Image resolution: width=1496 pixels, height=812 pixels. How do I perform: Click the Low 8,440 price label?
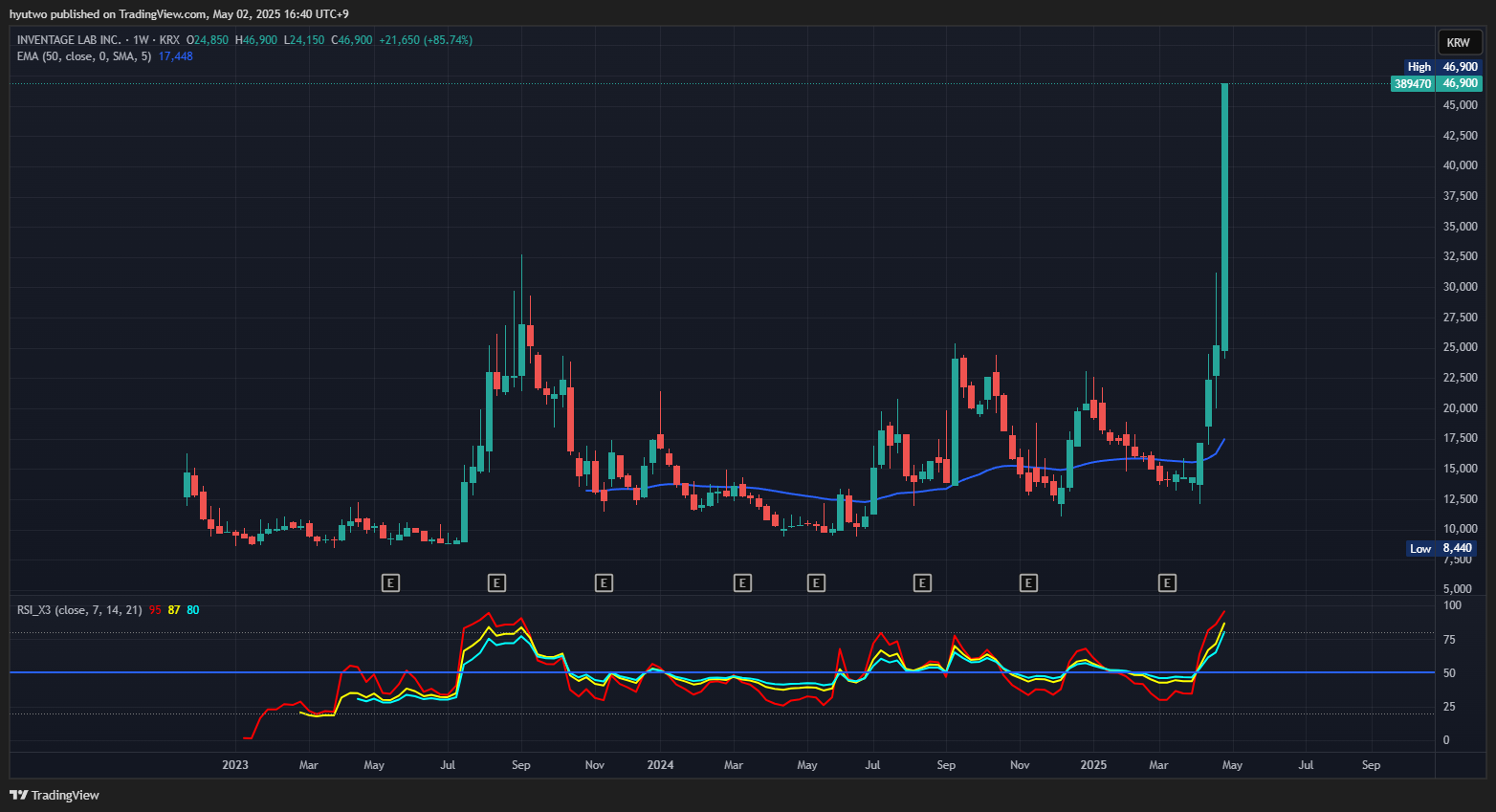click(1442, 548)
